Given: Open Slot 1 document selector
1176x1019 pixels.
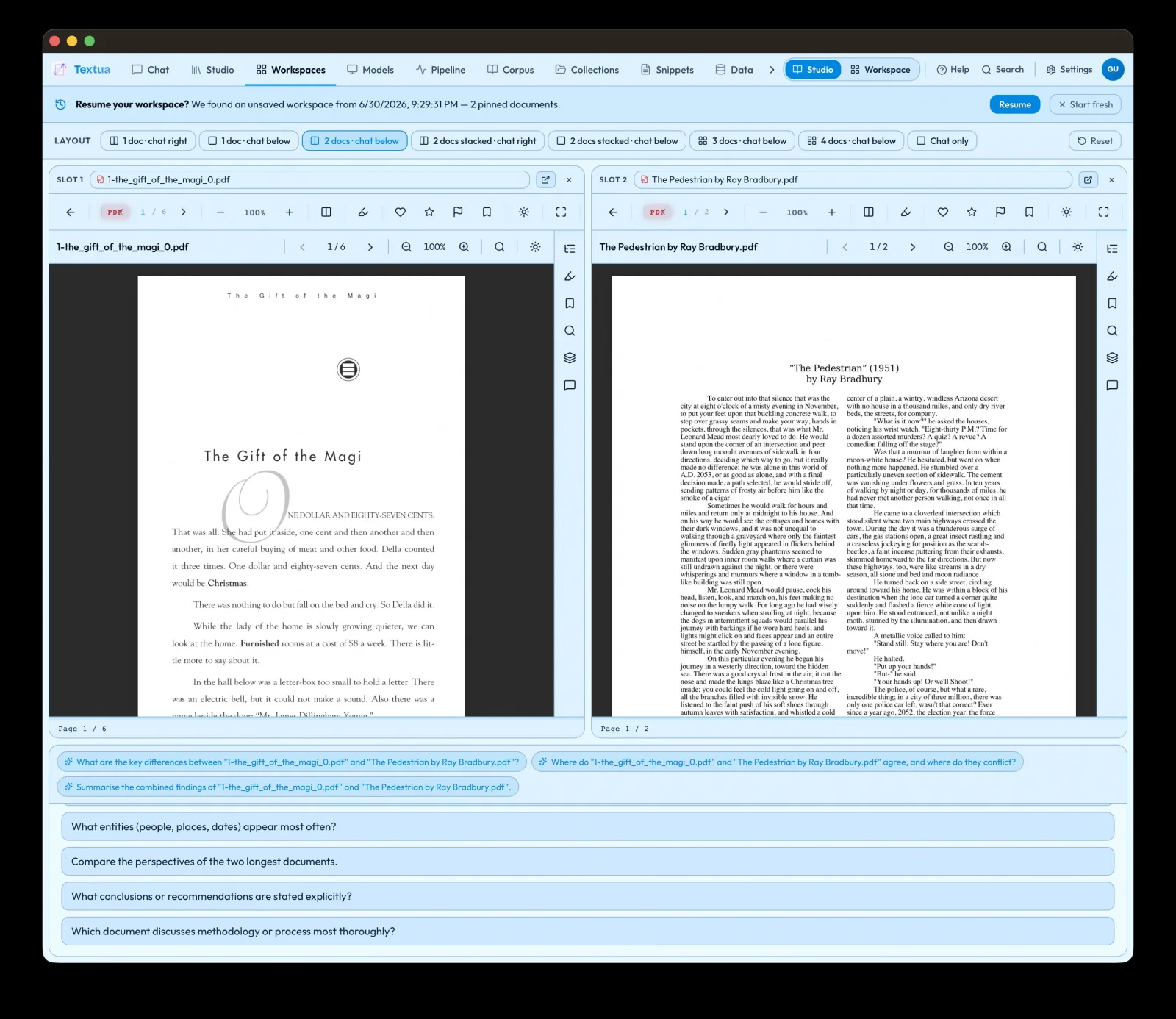Looking at the screenshot, I should [x=309, y=179].
